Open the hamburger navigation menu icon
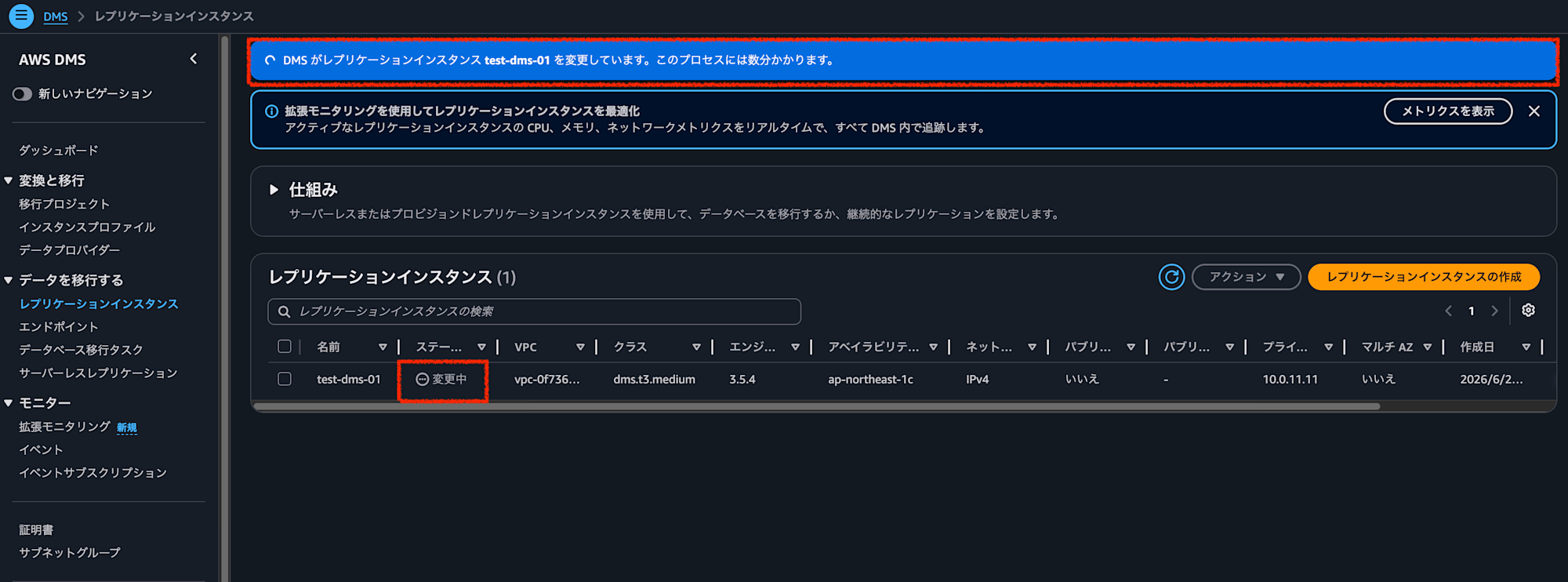 click(x=21, y=16)
